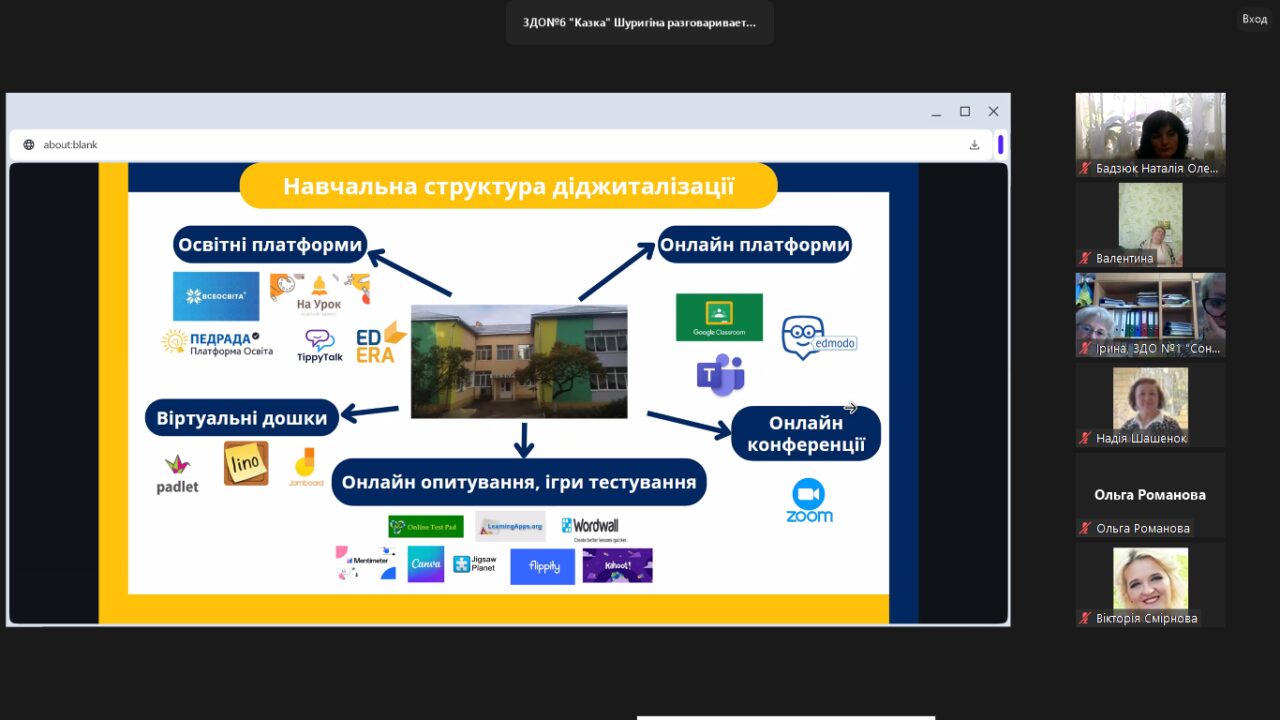Click the TippyTalk logo
This screenshot has width=1280, height=720.
[320, 346]
